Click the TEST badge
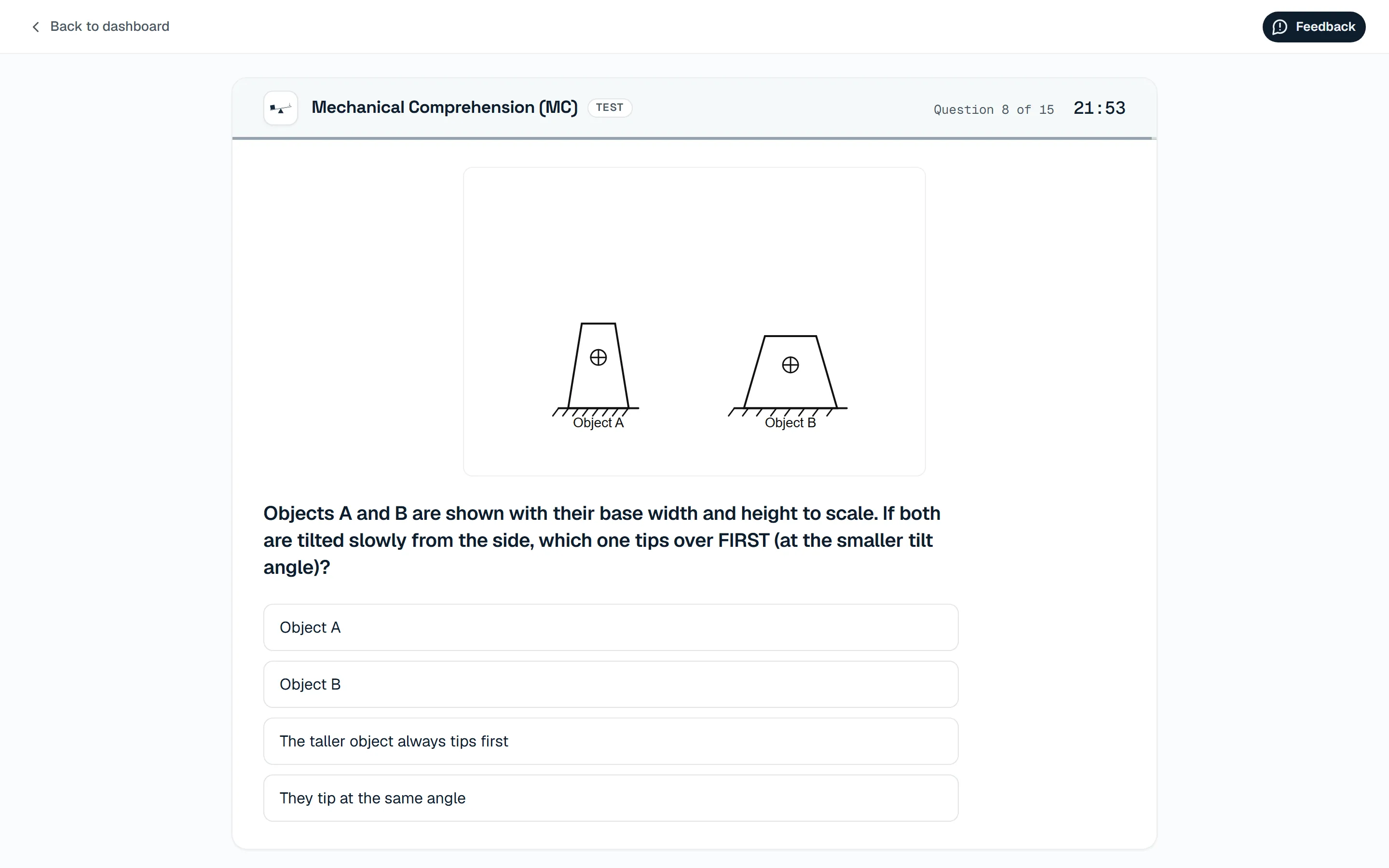 tap(610, 108)
